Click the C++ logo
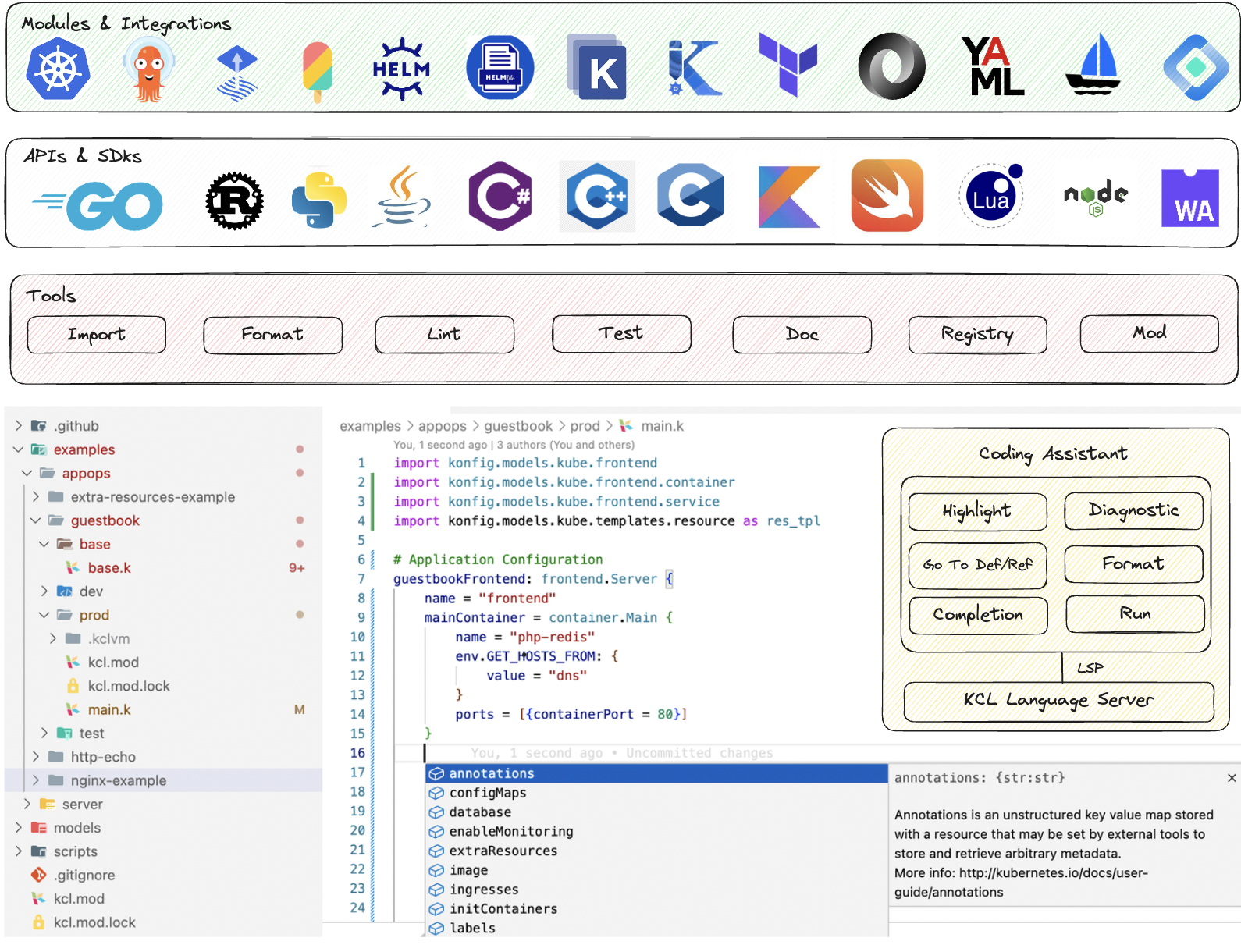The image size is (1241, 952). [597, 197]
